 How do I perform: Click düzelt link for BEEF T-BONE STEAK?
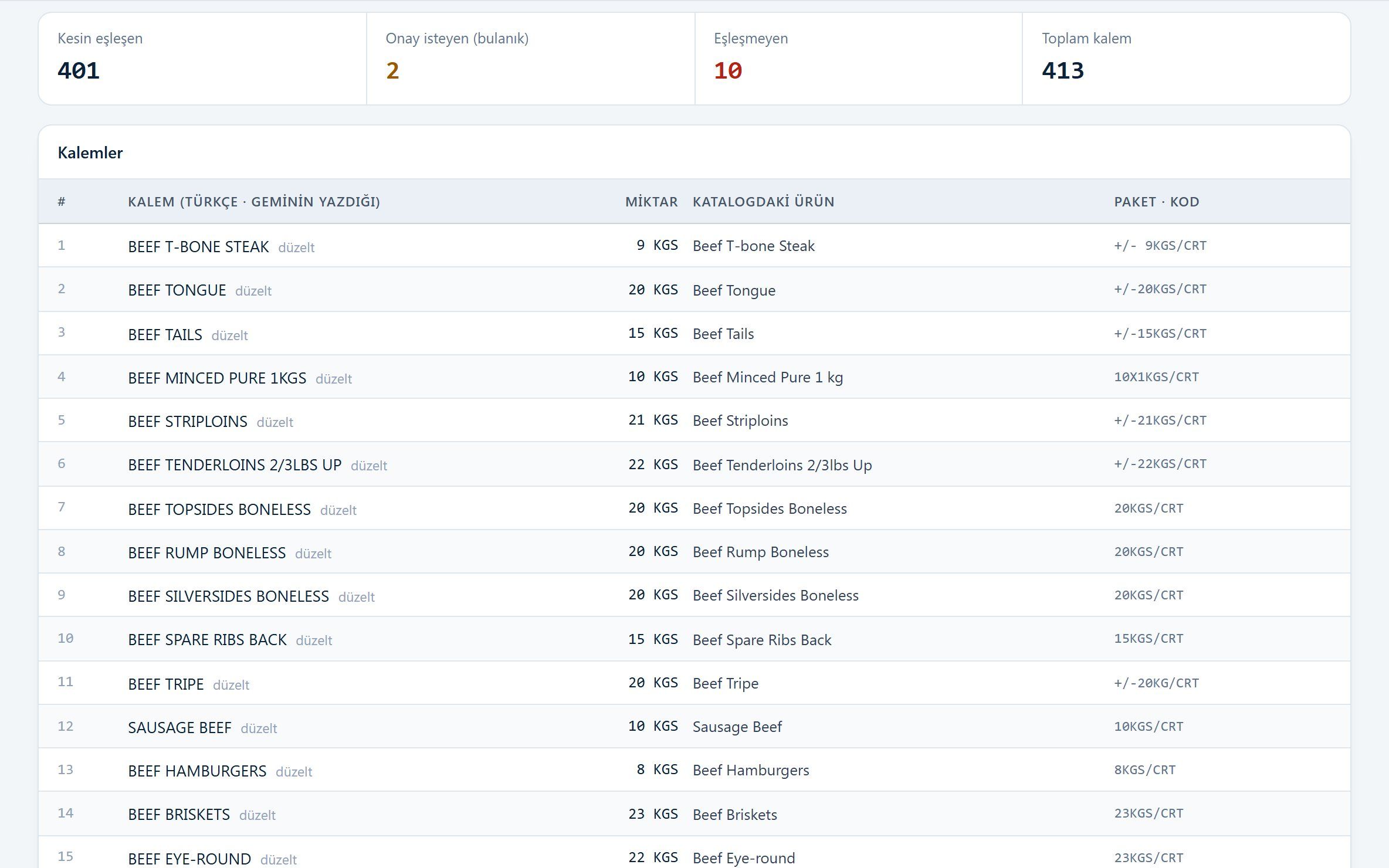pyautogui.click(x=296, y=247)
